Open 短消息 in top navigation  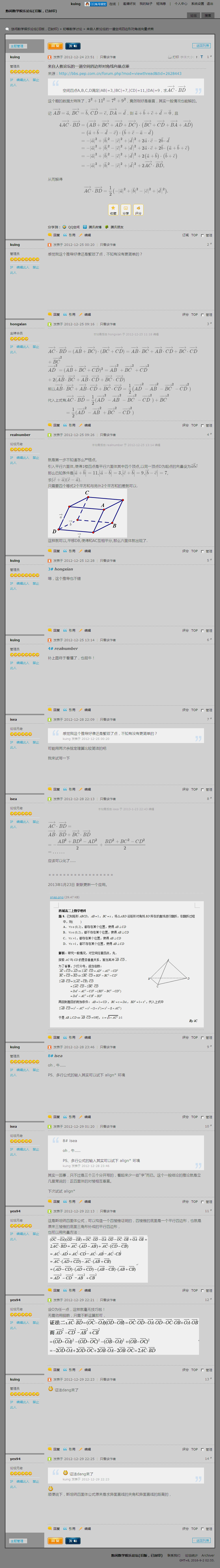(x=161, y=4)
